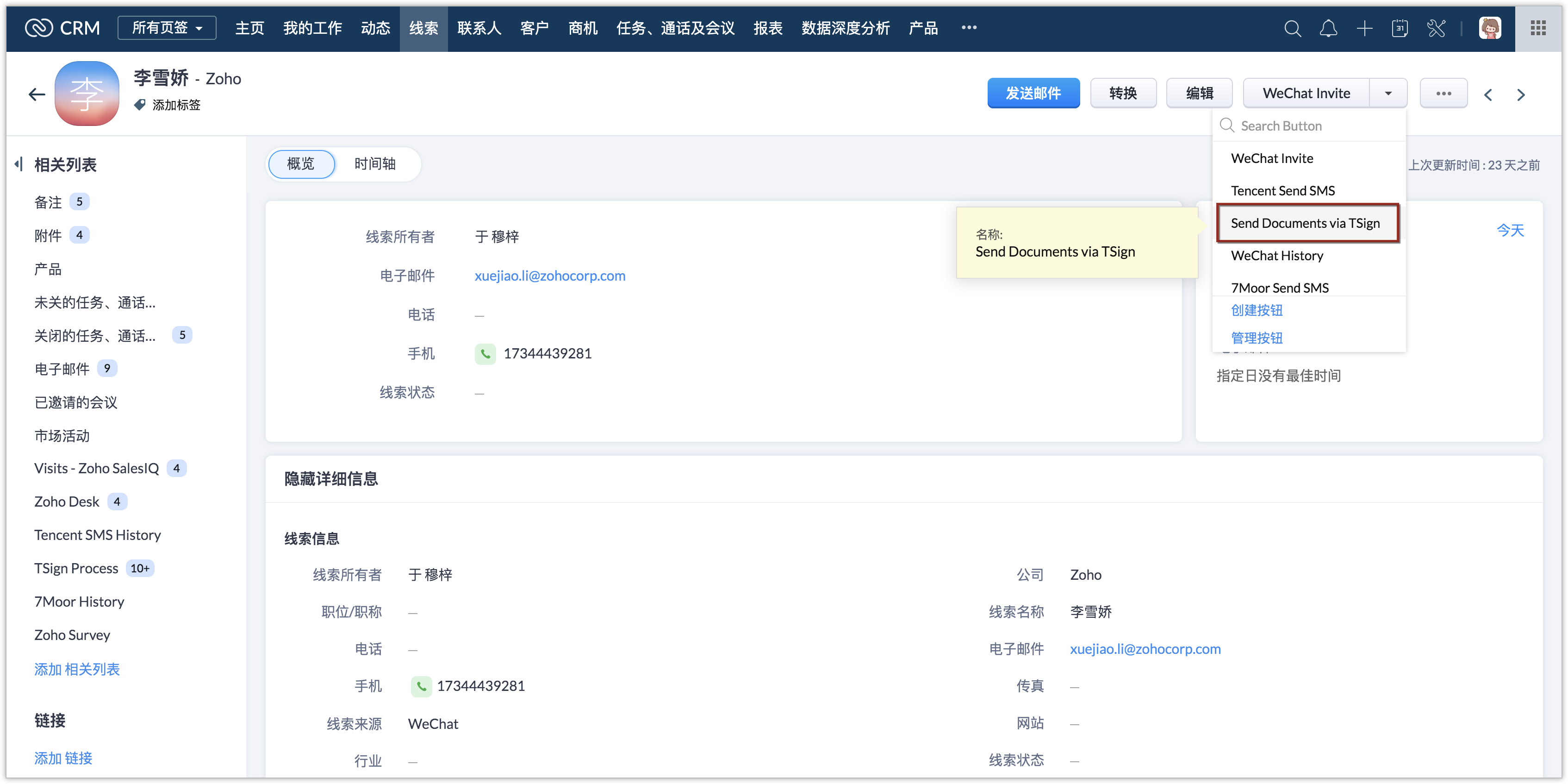Collapse the 相关列表 sidebar panel
Screen dimensions: 1568x784
[x=19, y=164]
